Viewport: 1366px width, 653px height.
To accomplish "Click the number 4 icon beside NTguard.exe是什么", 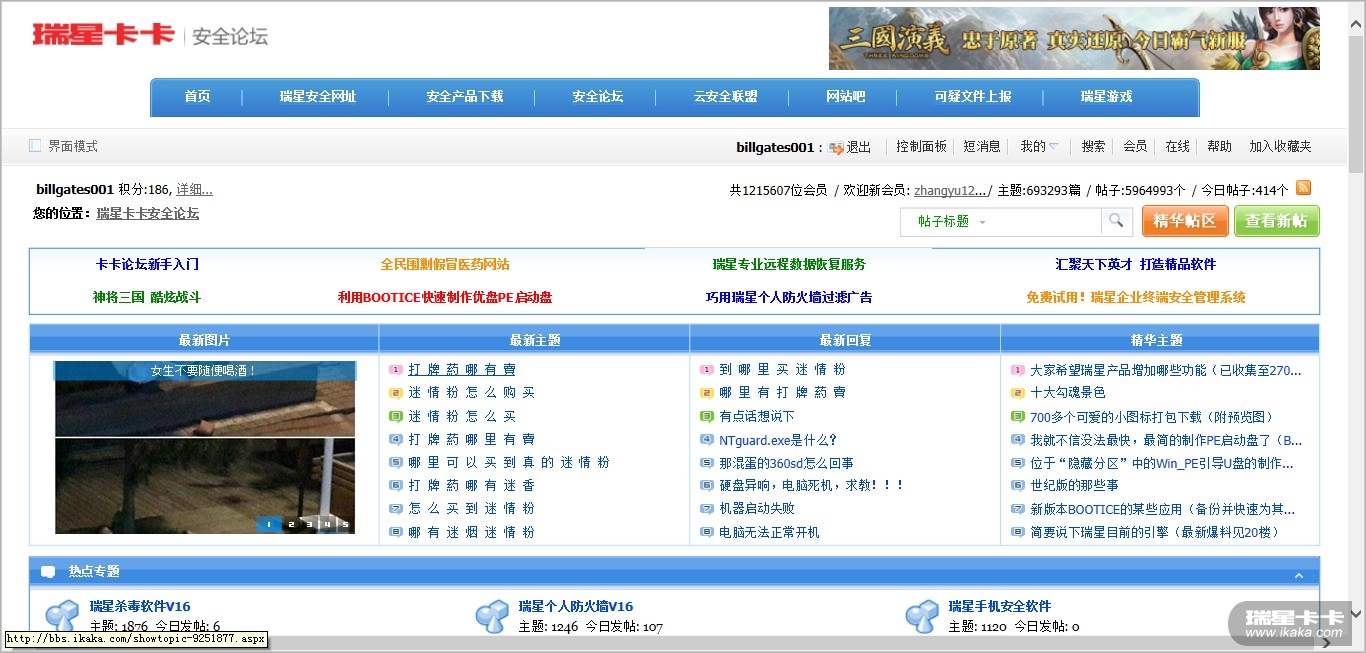I will click(707, 440).
